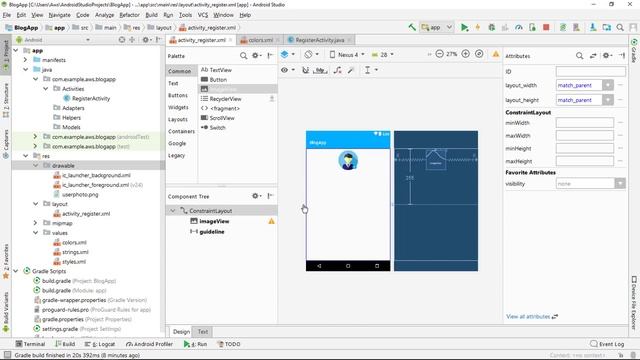The image size is (640, 360).
Task: Click the user avatar image in preview
Action: 348,160
